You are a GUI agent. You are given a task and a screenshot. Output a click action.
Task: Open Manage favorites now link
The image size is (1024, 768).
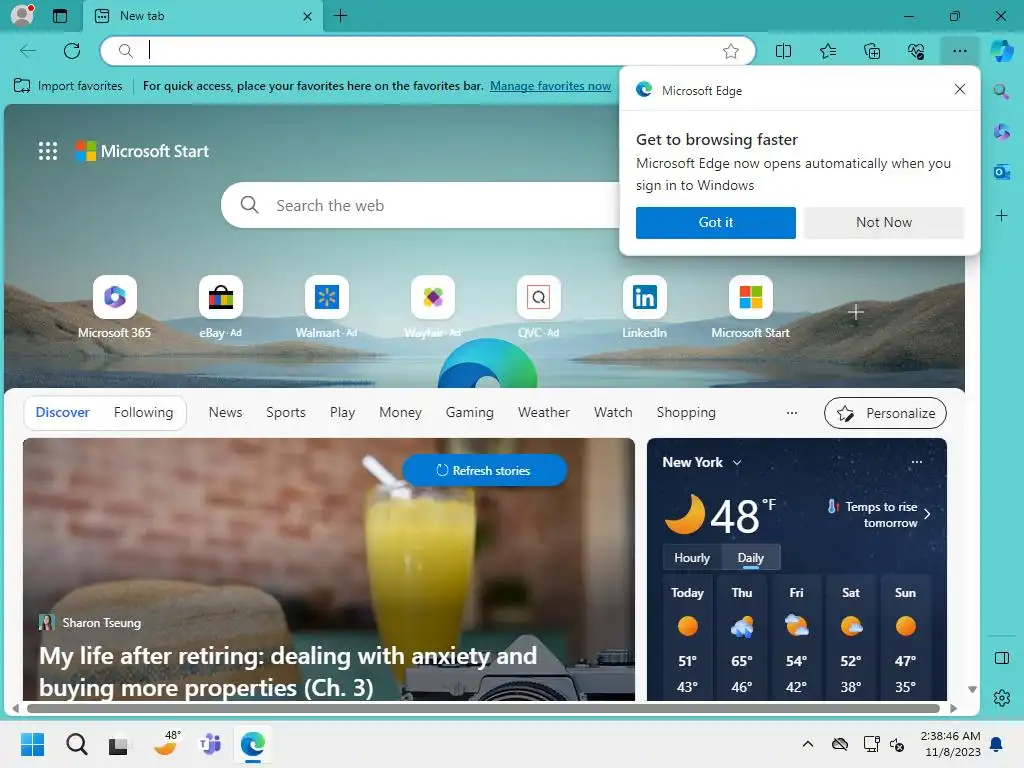click(x=551, y=86)
